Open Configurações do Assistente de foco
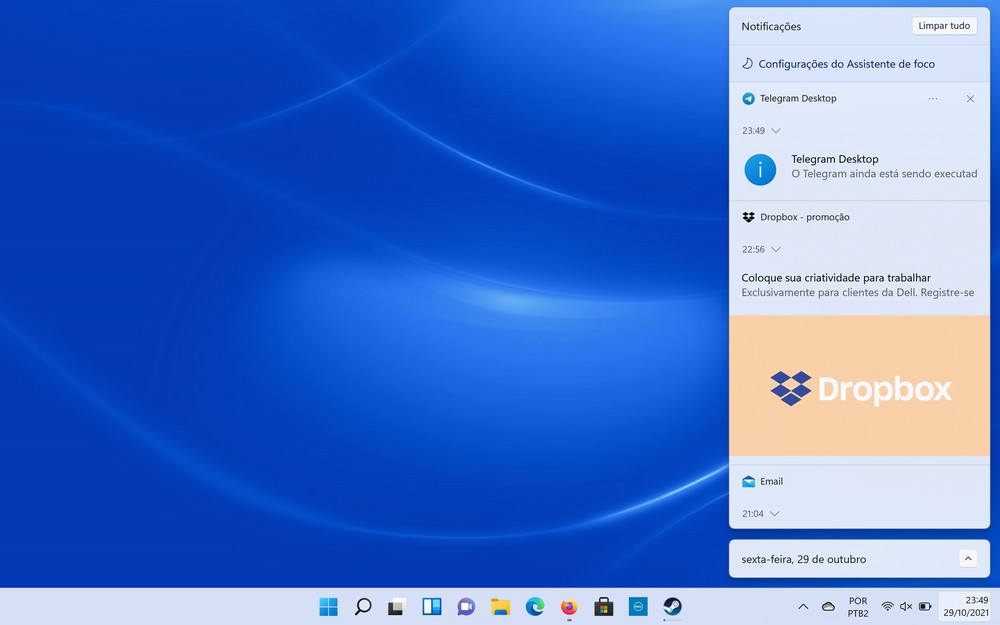Screen dimensions: 1000x625 tap(846, 64)
